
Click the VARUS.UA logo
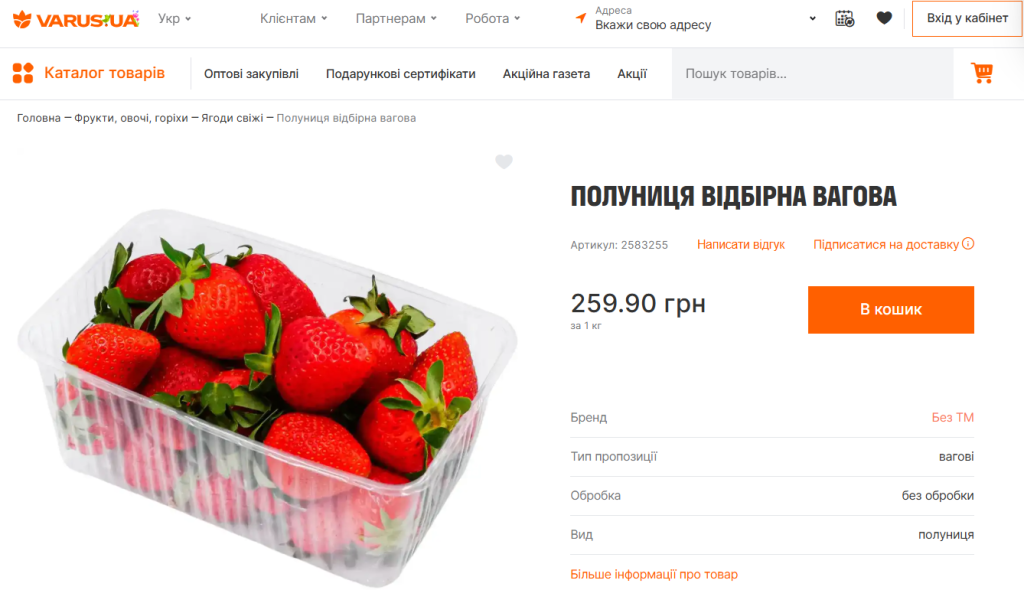76,19
